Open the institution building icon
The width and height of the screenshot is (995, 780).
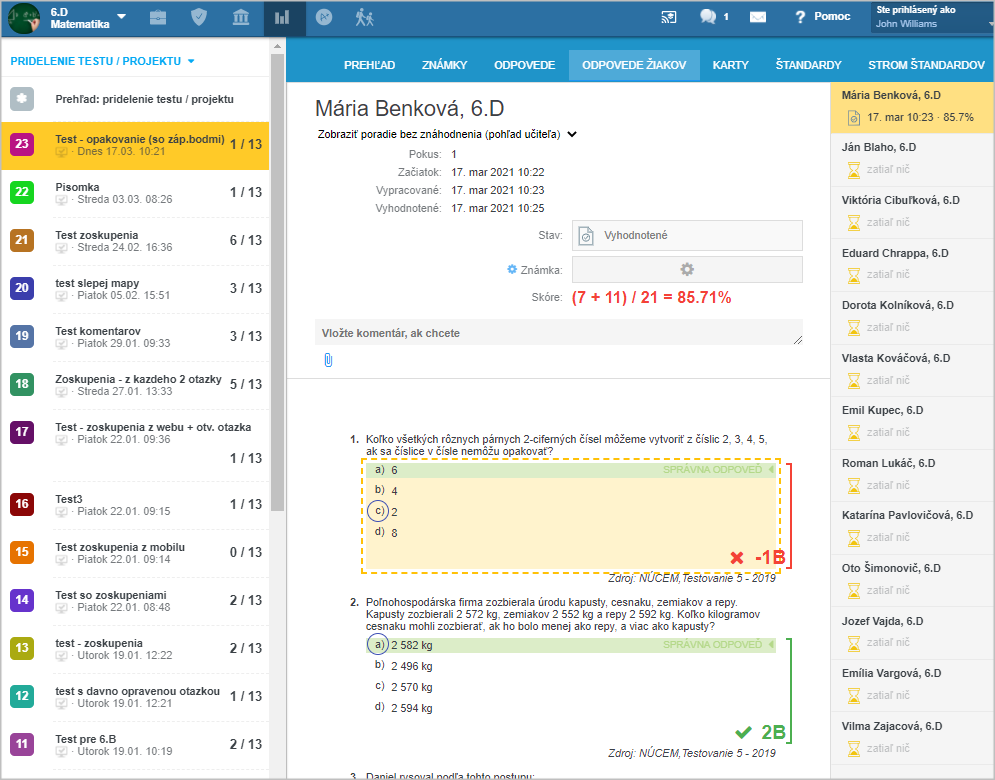point(241,17)
